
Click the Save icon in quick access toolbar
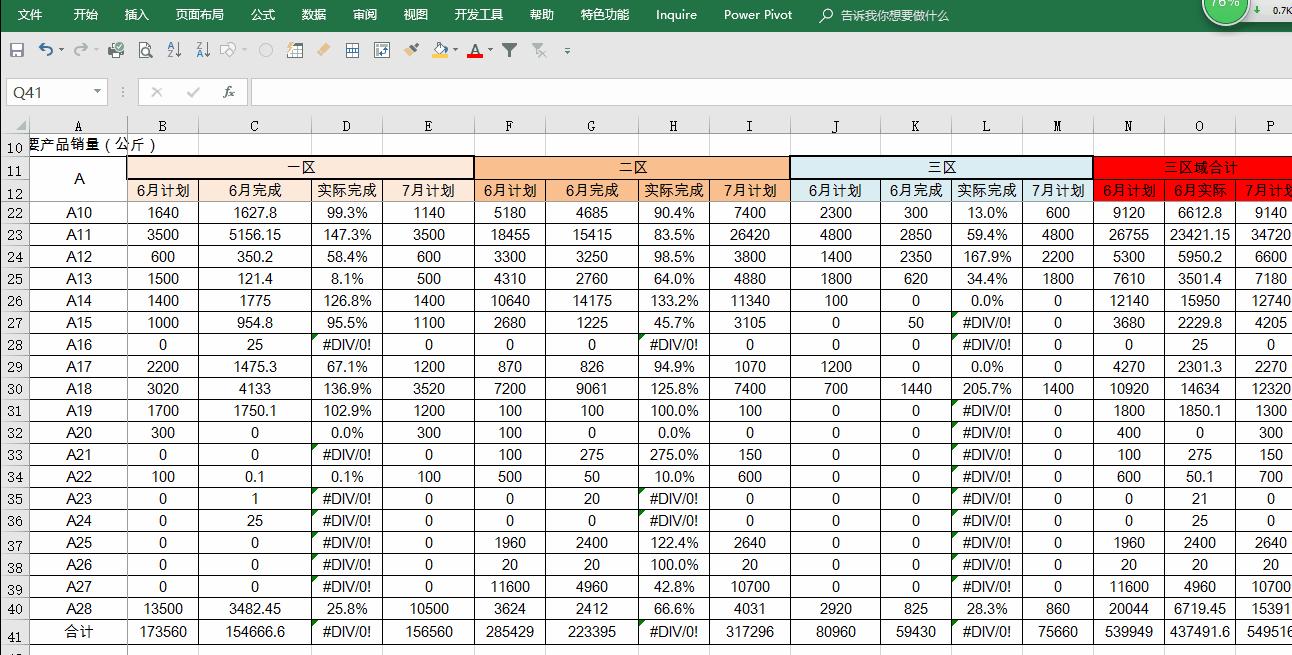tap(17, 50)
